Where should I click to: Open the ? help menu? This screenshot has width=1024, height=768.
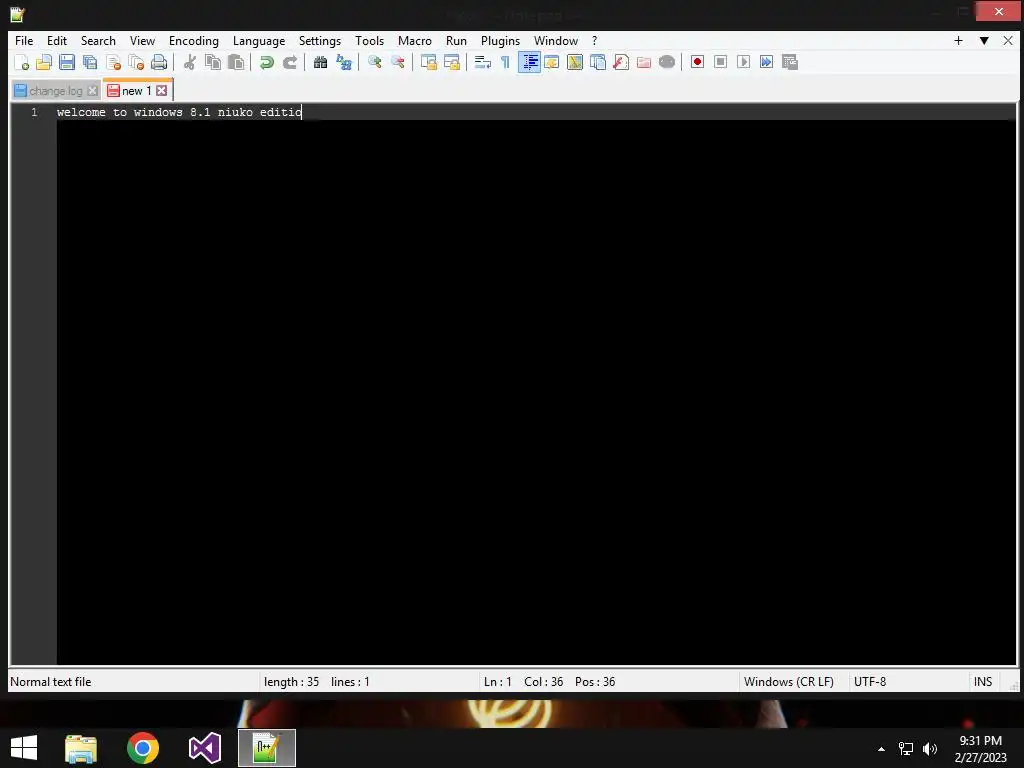click(594, 40)
